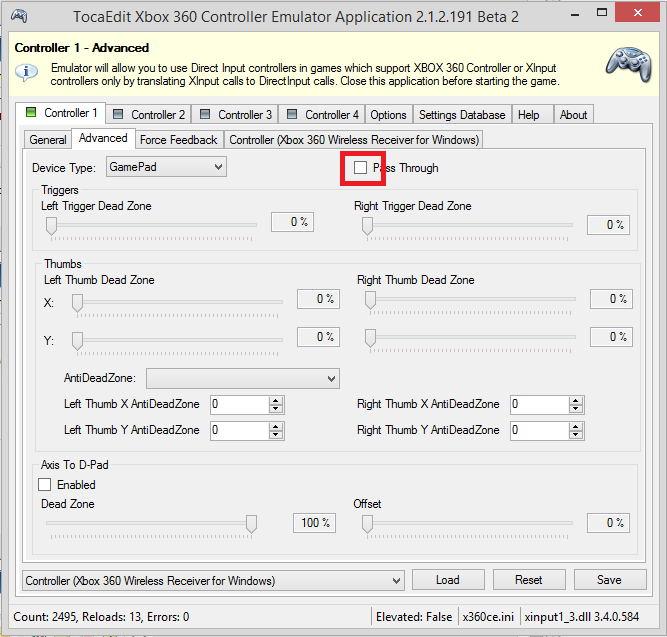This screenshot has width=667, height=637.
Task: Open the bottom controller selection dropdown
Action: (x=213, y=581)
